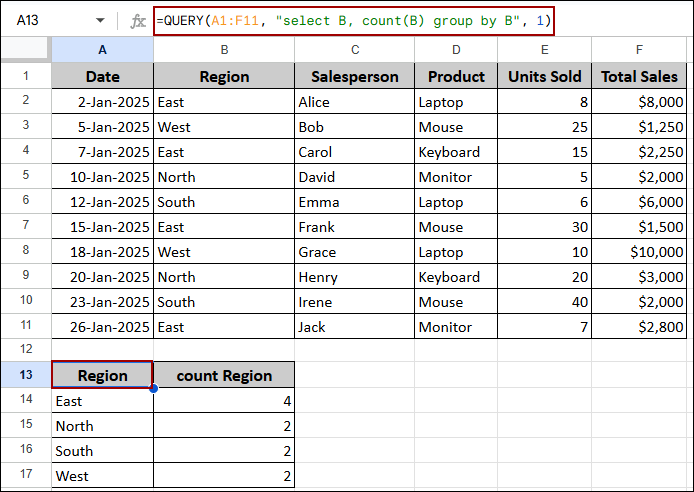Click the Irene cell
The height and width of the screenshot is (492, 694).
[355, 302]
